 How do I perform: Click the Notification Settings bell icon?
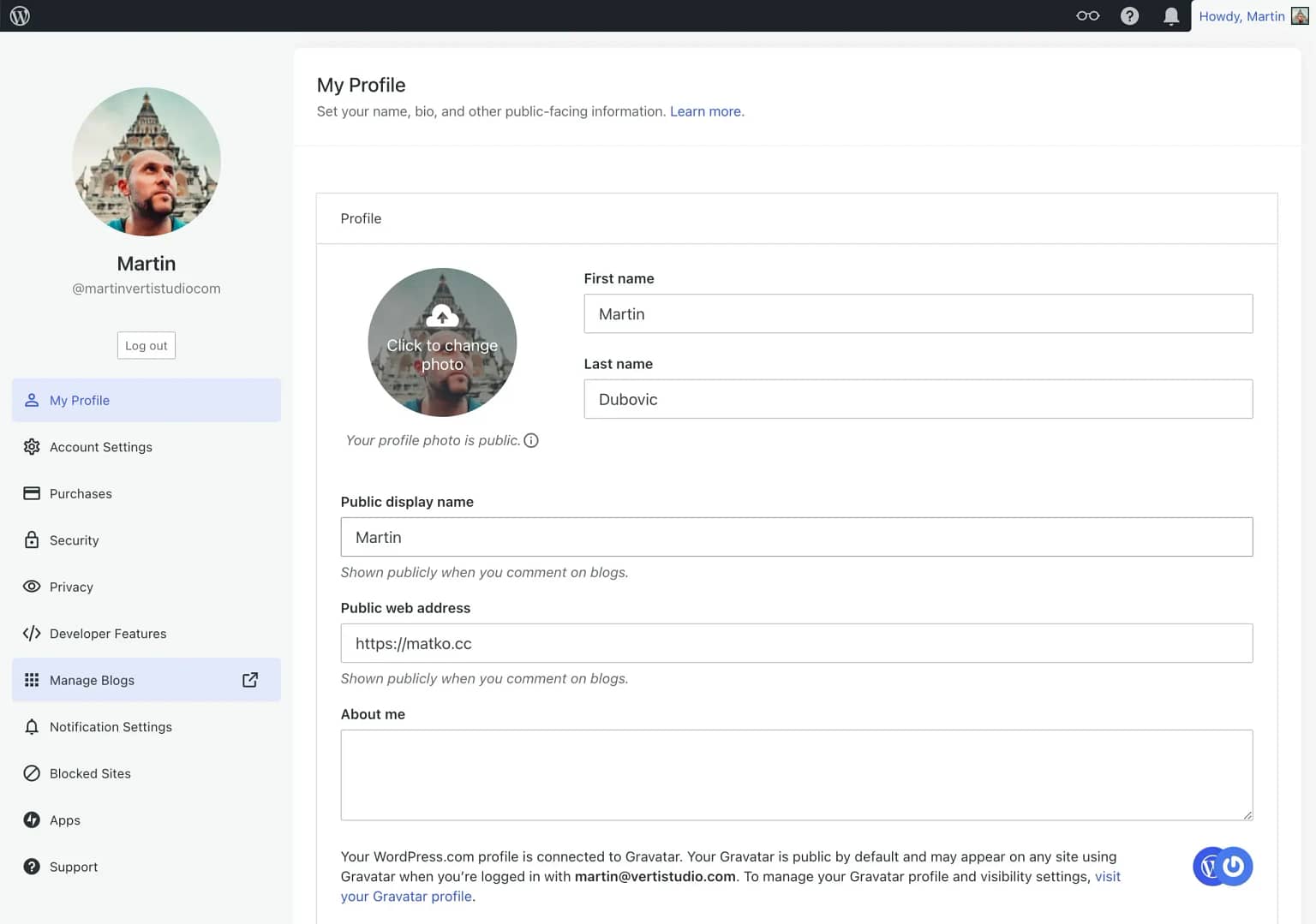(x=32, y=726)
